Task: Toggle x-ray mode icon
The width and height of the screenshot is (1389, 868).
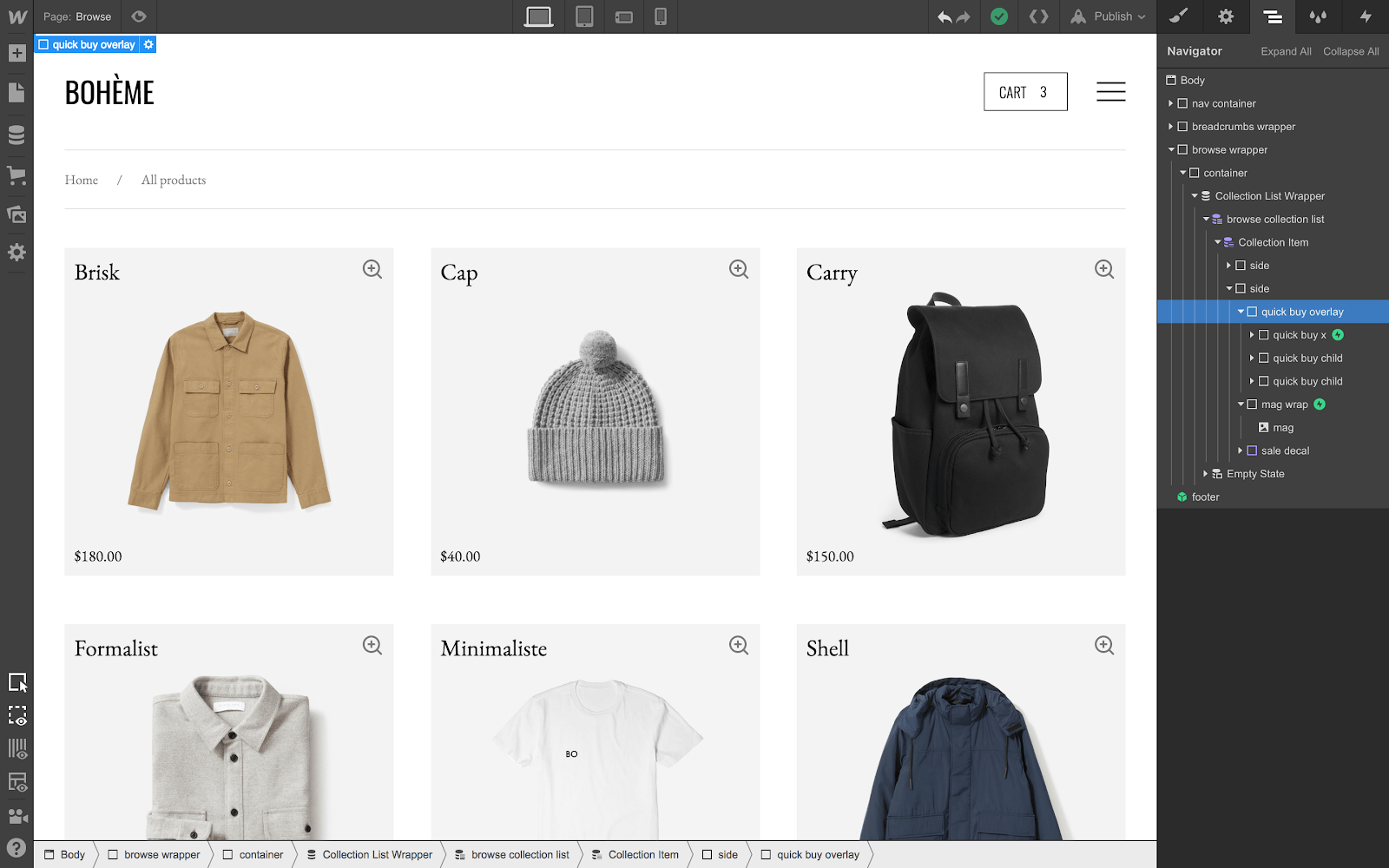Action: click(x=17, y=782)
